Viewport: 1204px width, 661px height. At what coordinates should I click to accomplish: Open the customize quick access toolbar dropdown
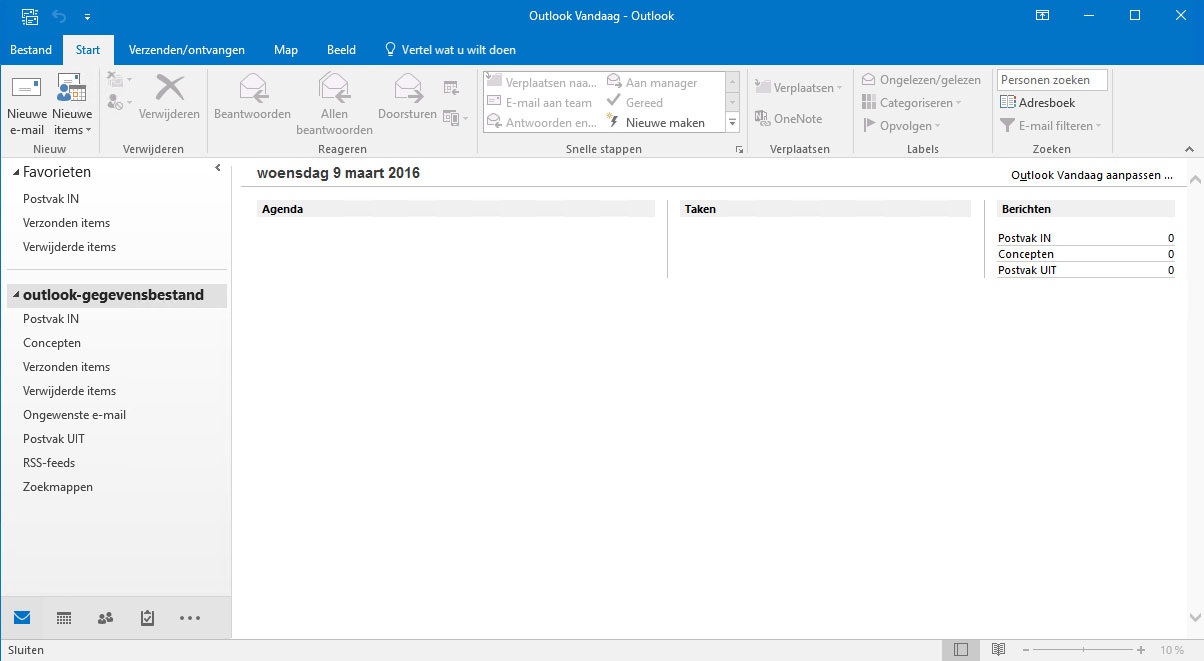88,16
